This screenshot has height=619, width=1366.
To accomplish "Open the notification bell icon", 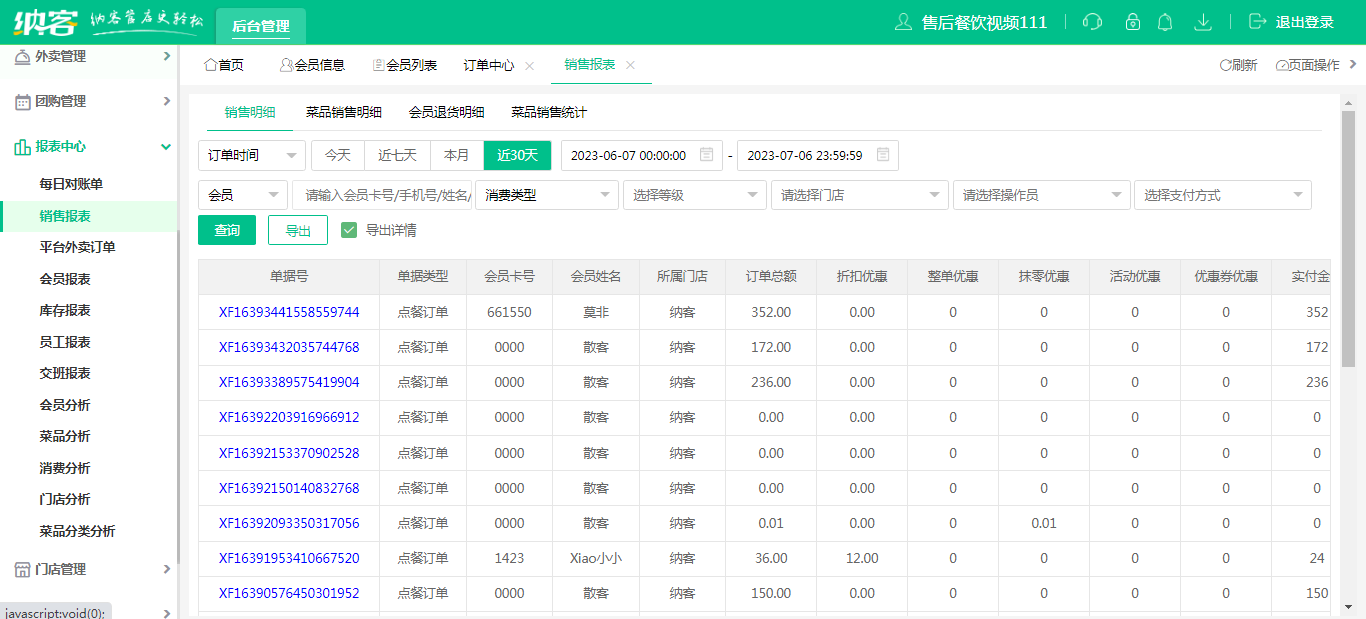I will tap(1165, 22).
